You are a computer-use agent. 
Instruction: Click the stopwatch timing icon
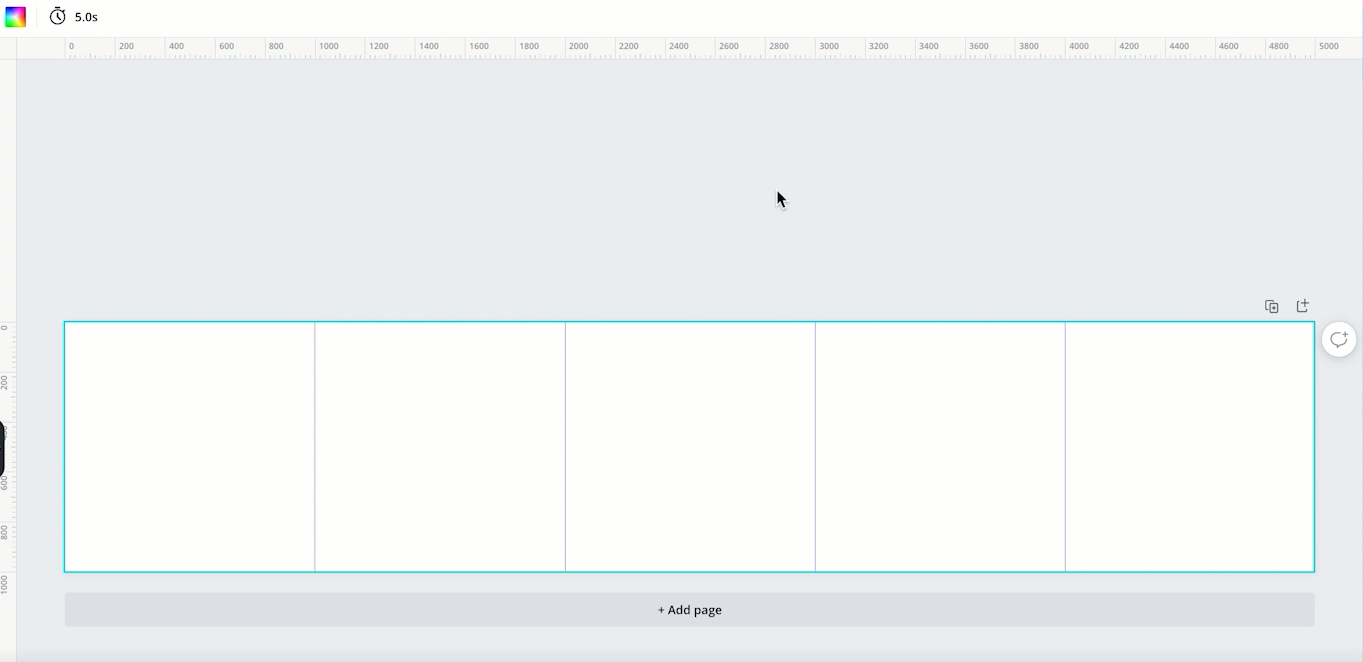(x=58, y=17)
